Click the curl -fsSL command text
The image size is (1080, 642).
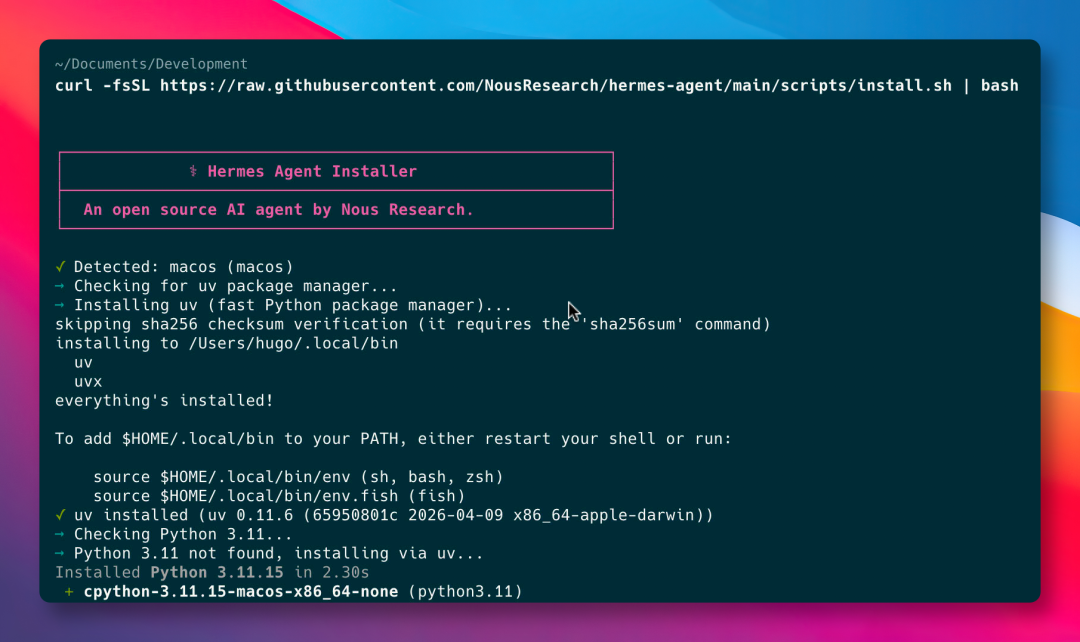coord(537,85)
